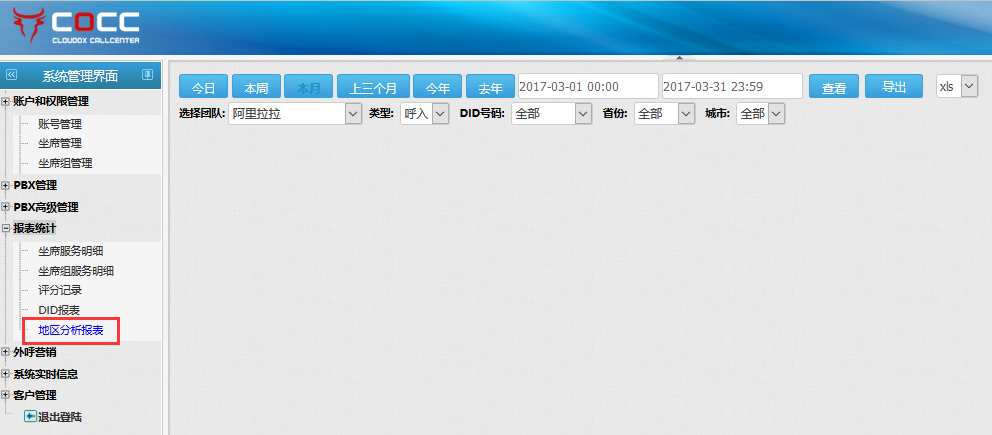This screenshot has height=435, width=992.
Task: Collapse sidebar using double-arrow icon
Action: 12,75
